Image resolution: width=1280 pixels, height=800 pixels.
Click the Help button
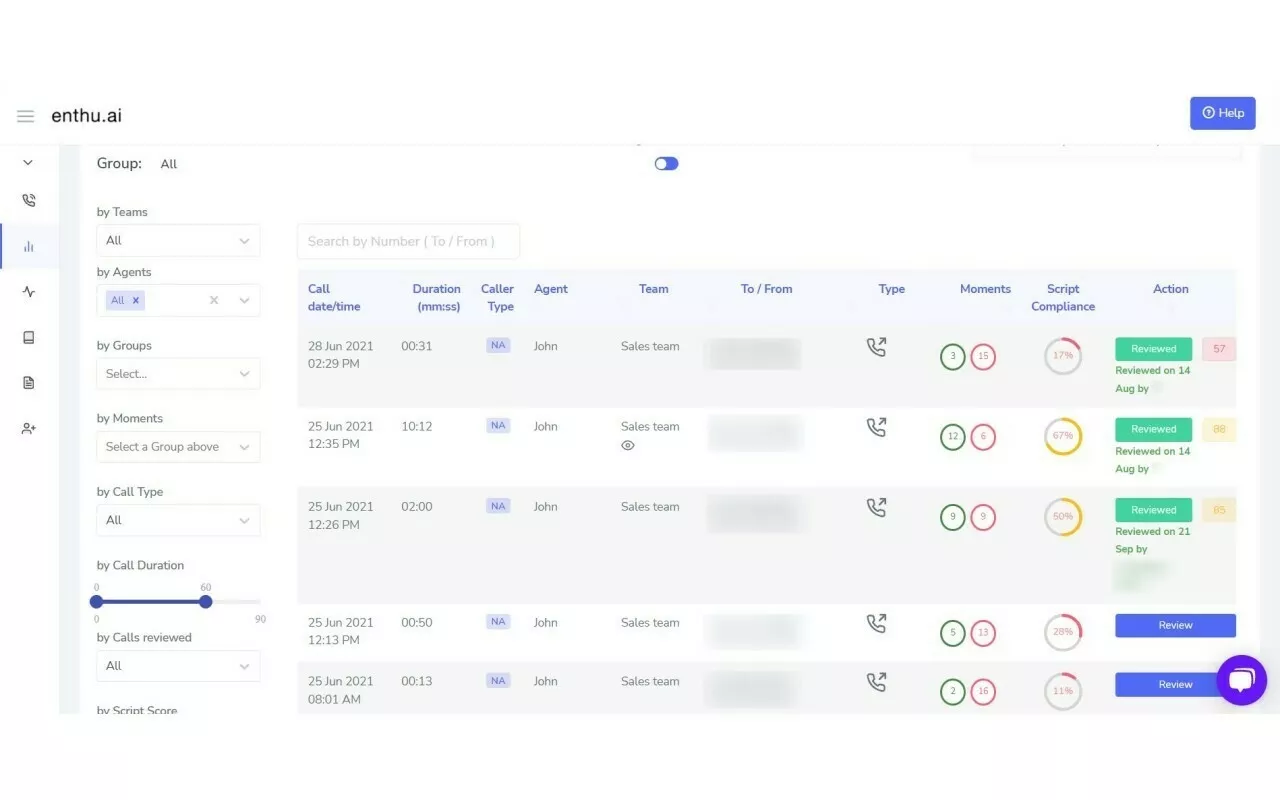click(1222, 113)
